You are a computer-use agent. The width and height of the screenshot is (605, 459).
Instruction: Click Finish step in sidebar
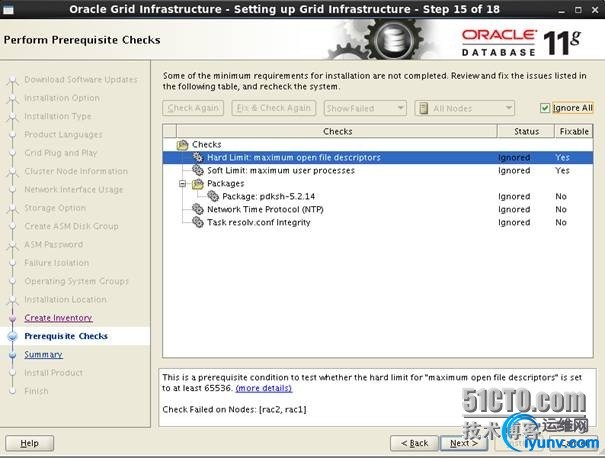[x=36, y=391]
